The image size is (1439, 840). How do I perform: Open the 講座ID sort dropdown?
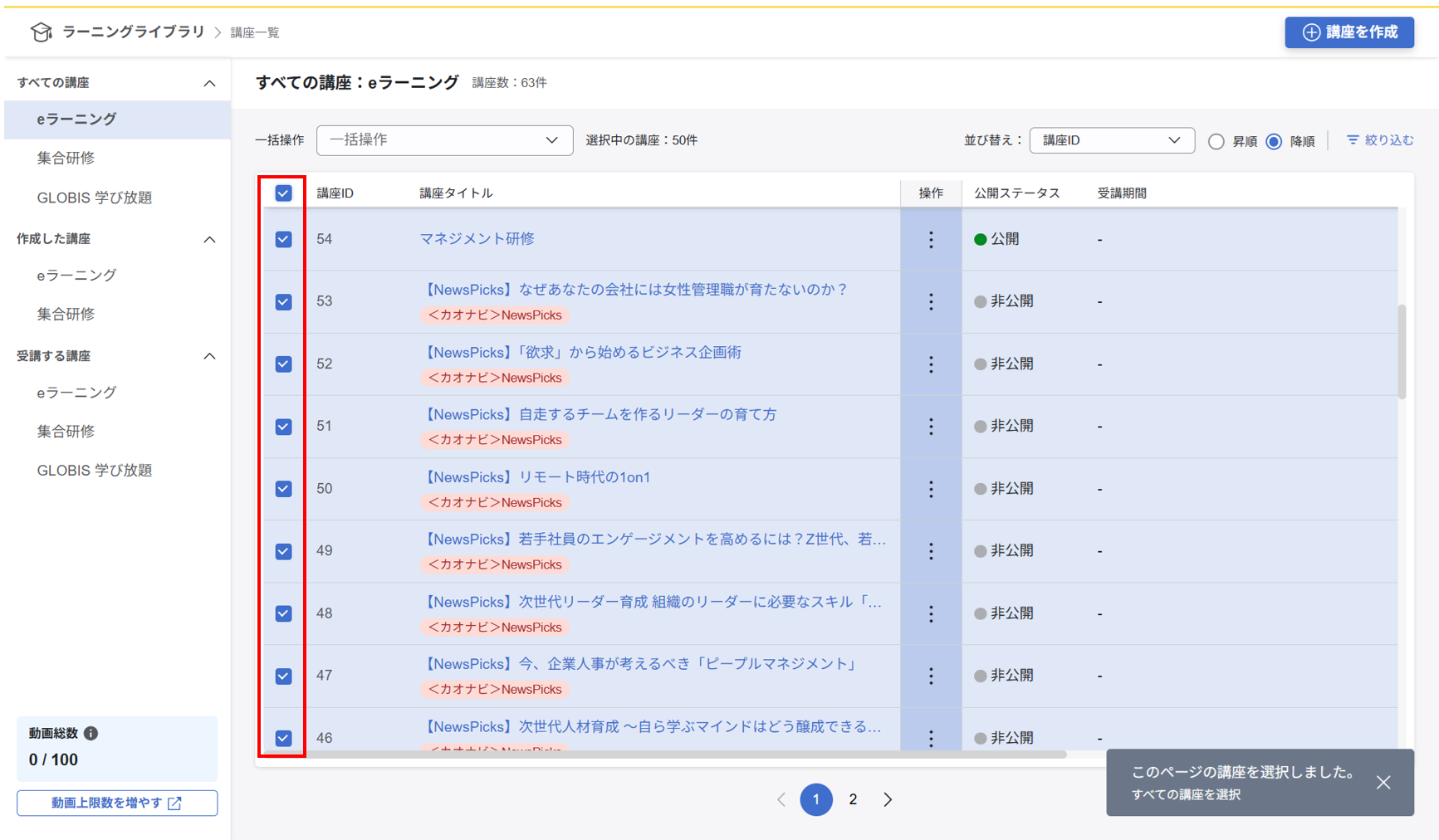[x=1111, y=140]
